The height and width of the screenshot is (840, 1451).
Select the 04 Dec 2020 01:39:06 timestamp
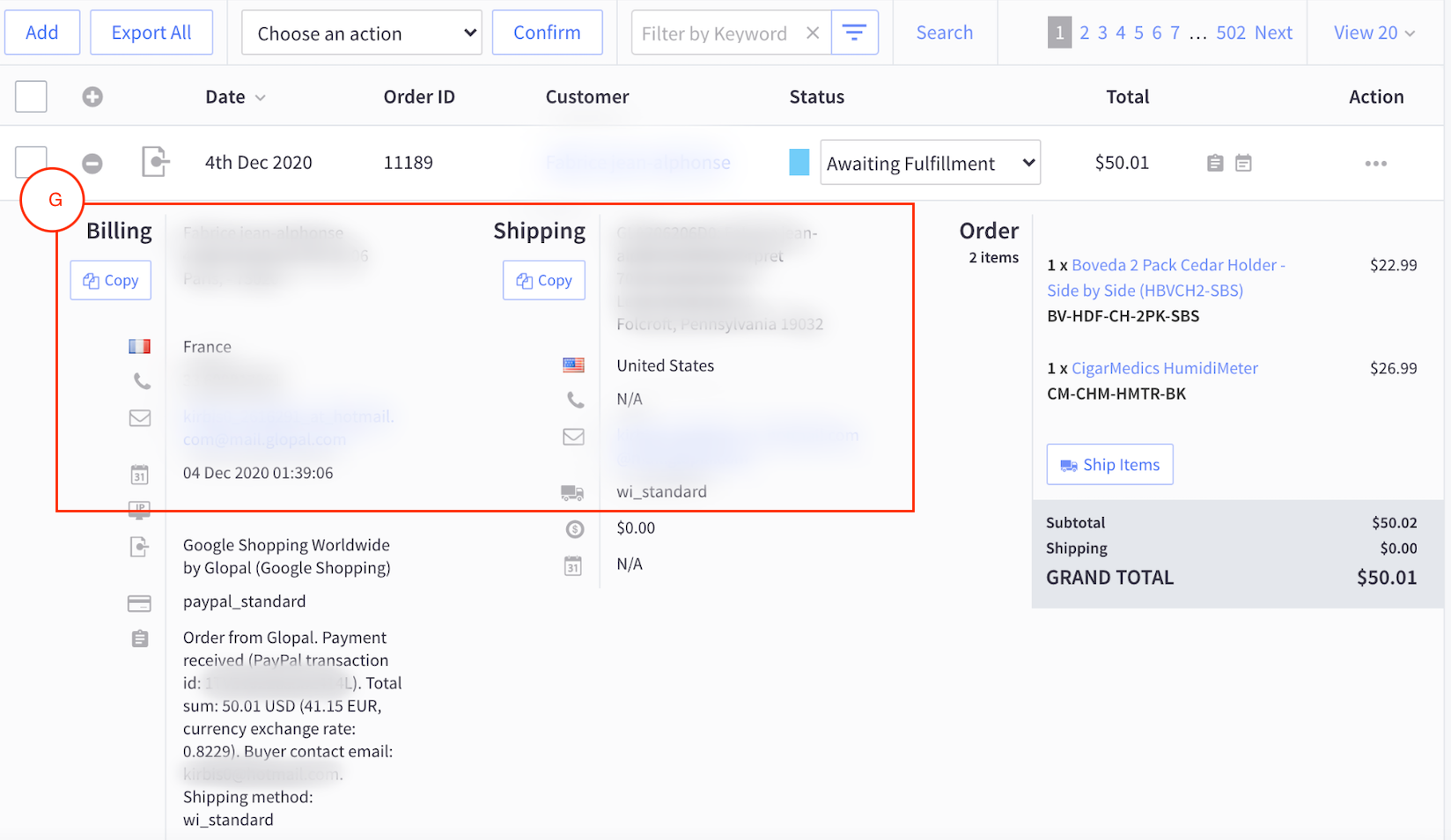tap(258, 473)
